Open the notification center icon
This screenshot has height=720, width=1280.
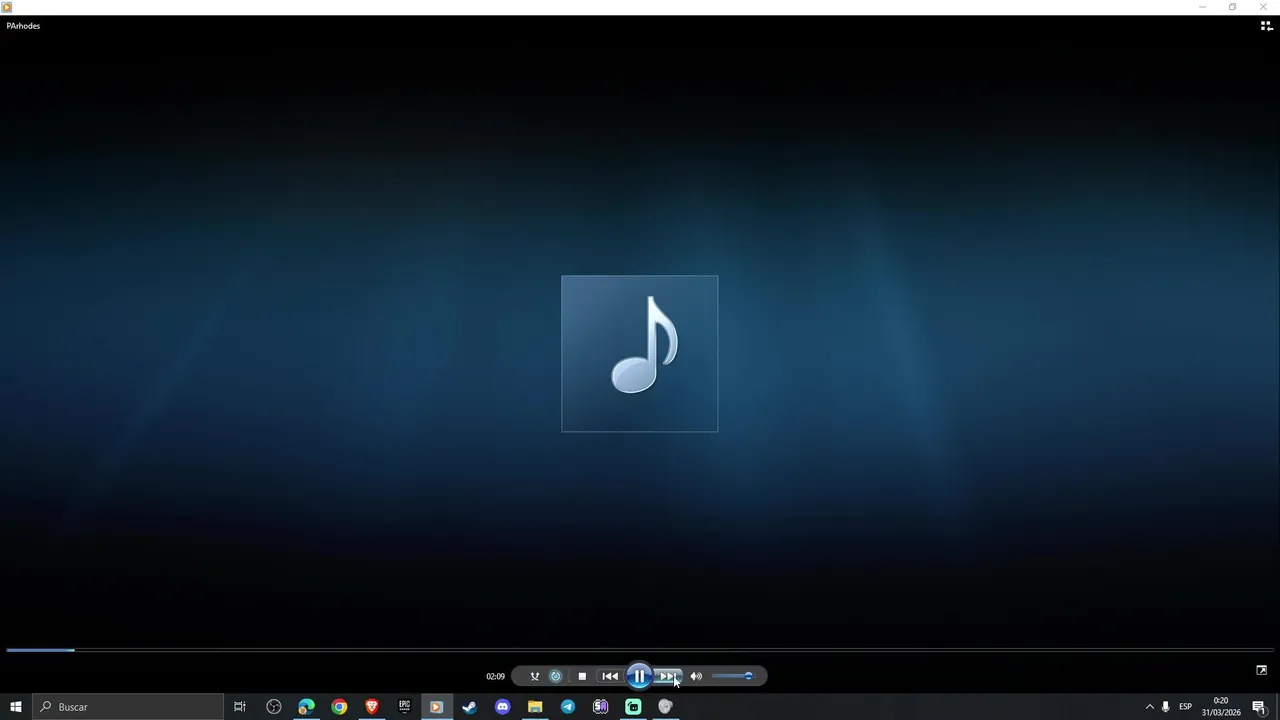click(x=1259, y=707)
